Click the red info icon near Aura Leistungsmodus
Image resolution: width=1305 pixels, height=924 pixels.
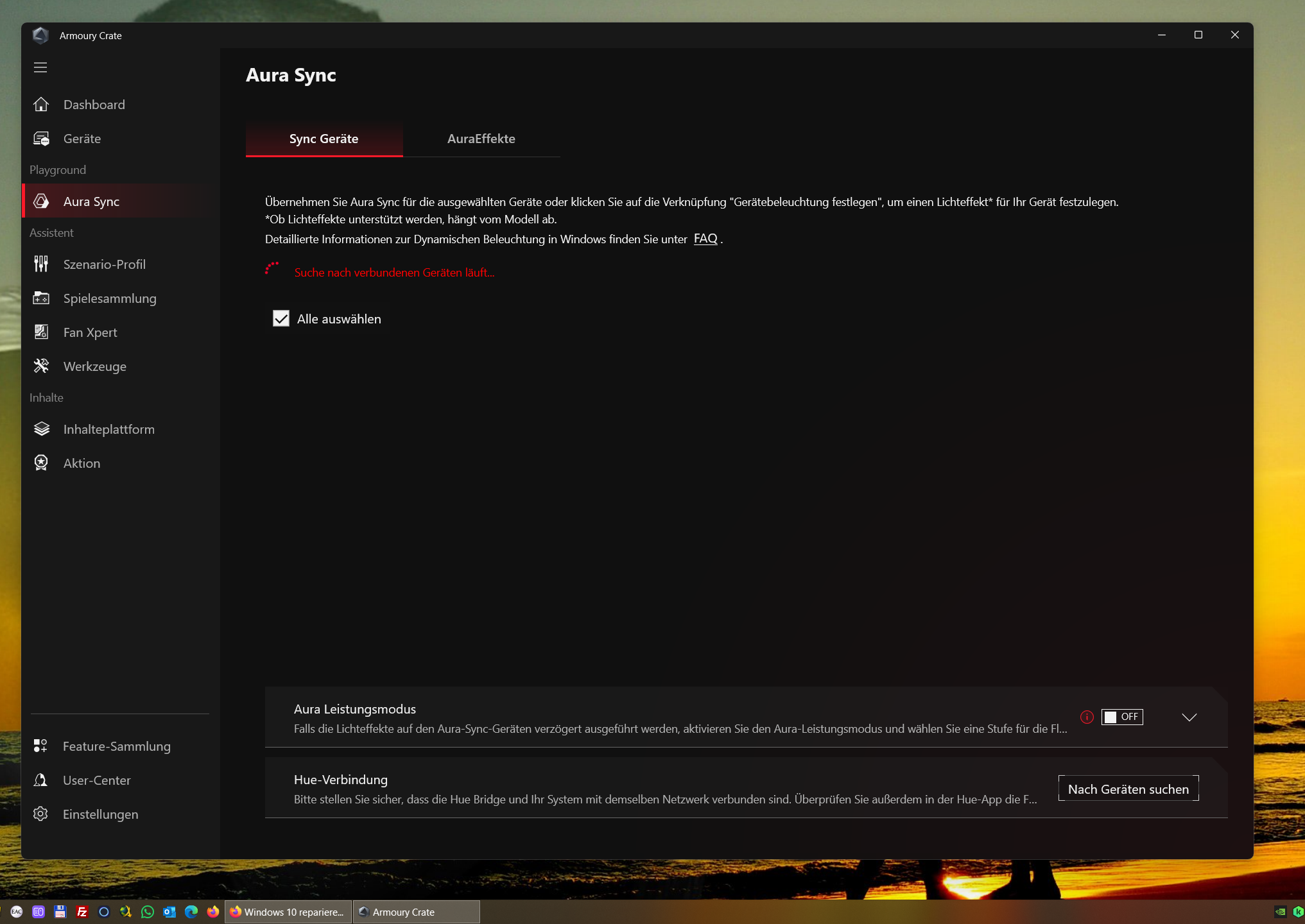click(x=1086, y=717)
